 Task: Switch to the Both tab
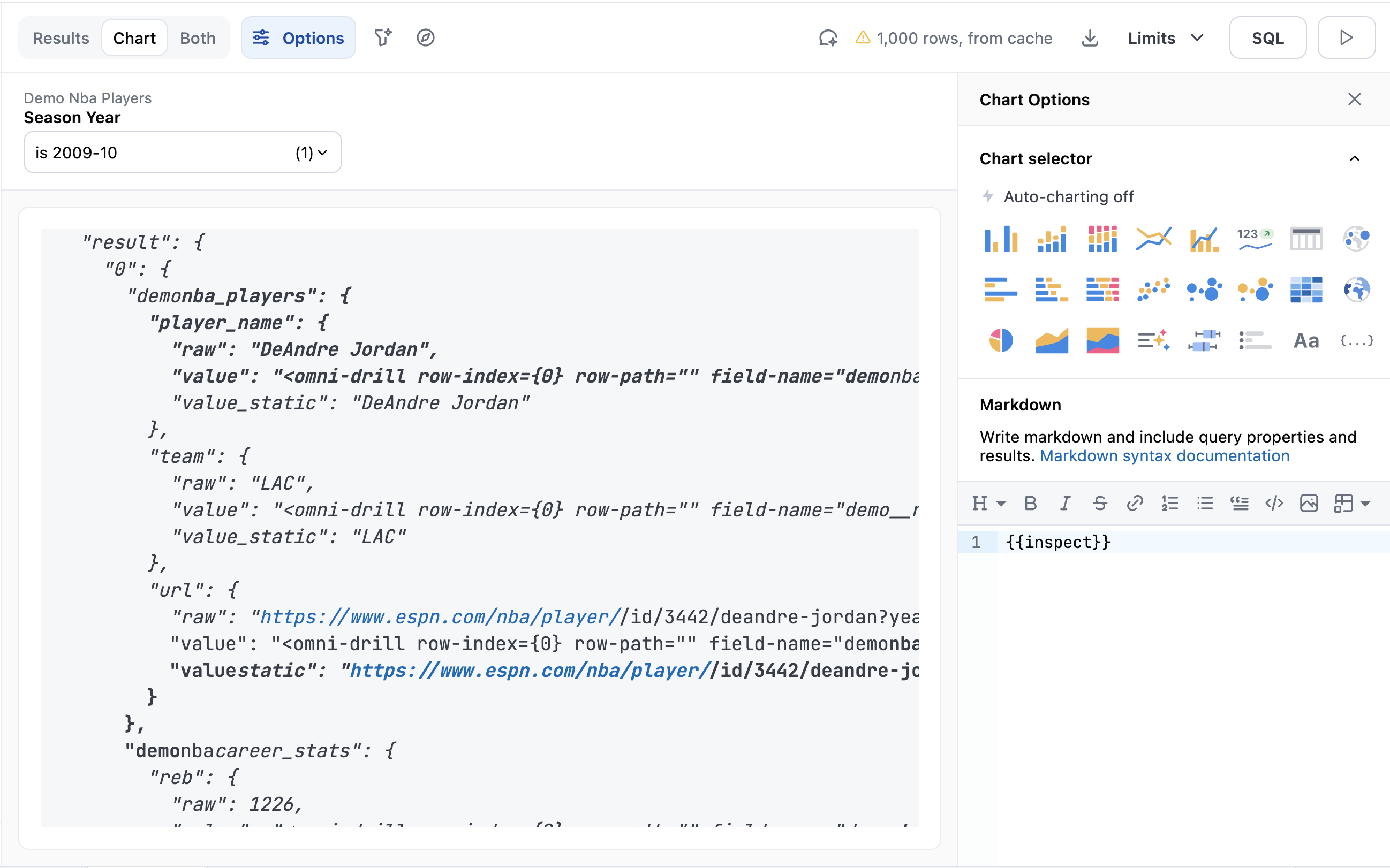coord(198,38)
